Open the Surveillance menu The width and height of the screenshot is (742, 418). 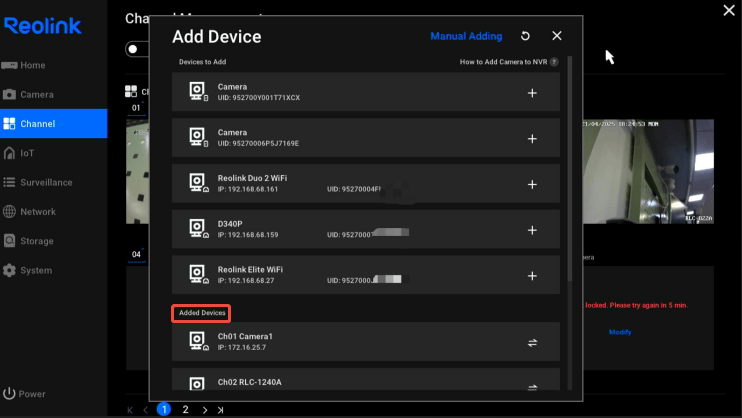[53, 182]
